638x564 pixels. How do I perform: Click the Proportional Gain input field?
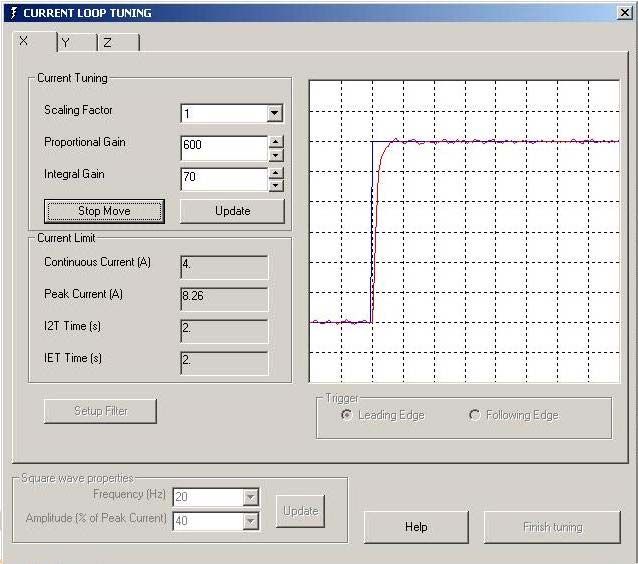coord(224,148)
